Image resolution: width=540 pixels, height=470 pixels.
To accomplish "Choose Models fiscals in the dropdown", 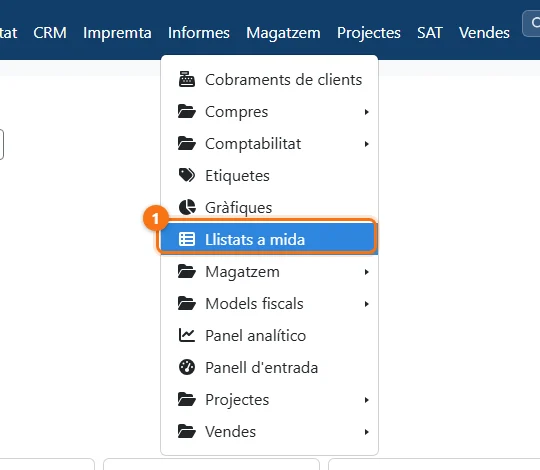I will click(269, 303).
